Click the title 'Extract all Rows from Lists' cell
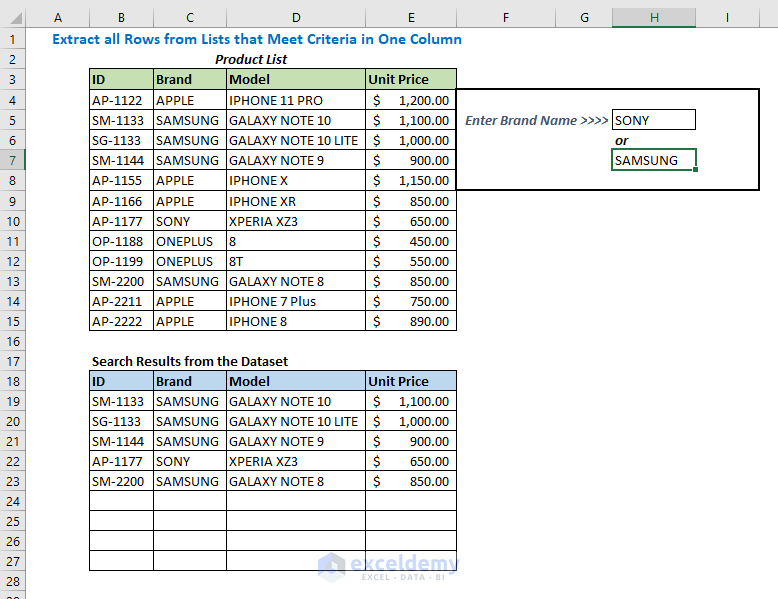The image size is (778, 599). (x=257, y=39)
